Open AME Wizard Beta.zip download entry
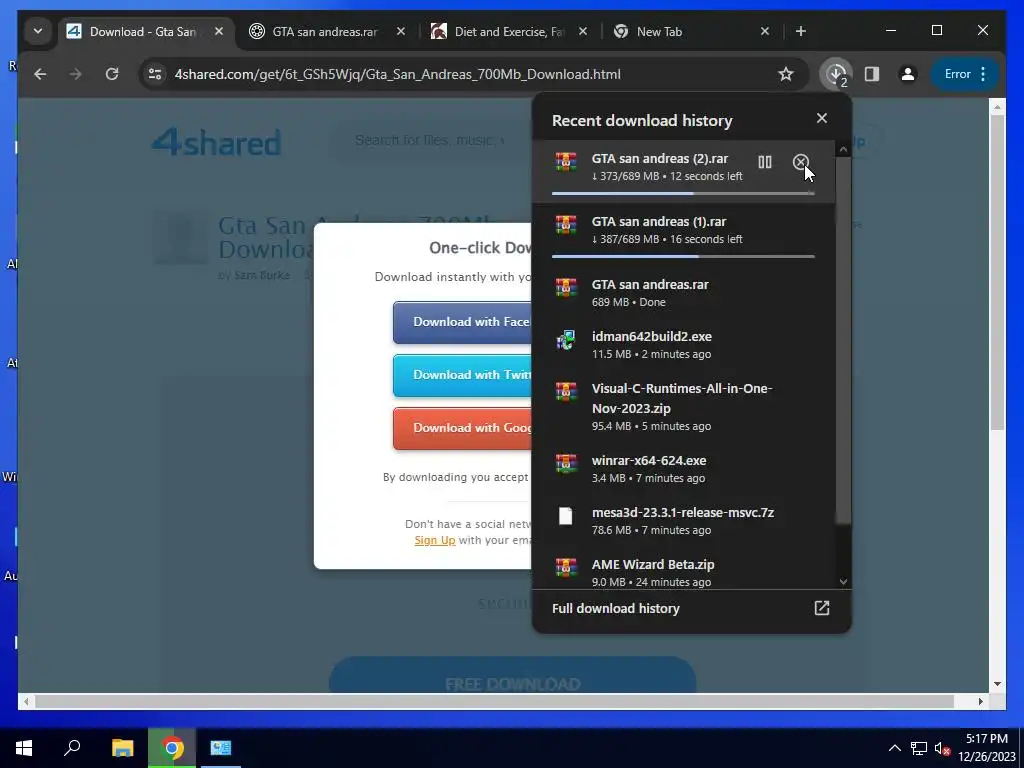 pyautogui.click(x=684, y=571)
